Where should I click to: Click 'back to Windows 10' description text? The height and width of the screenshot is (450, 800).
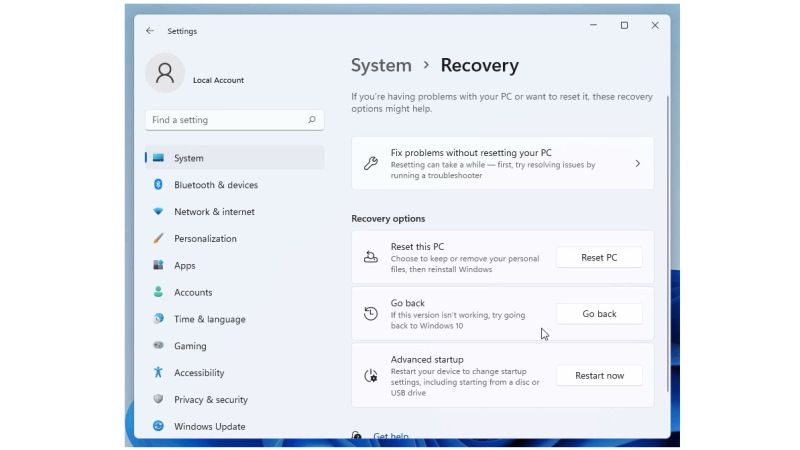(x=427, y=326)
